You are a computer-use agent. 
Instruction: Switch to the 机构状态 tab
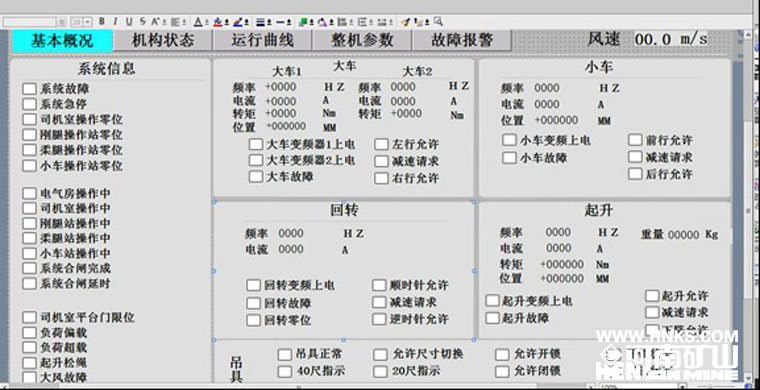pos(163,40)
